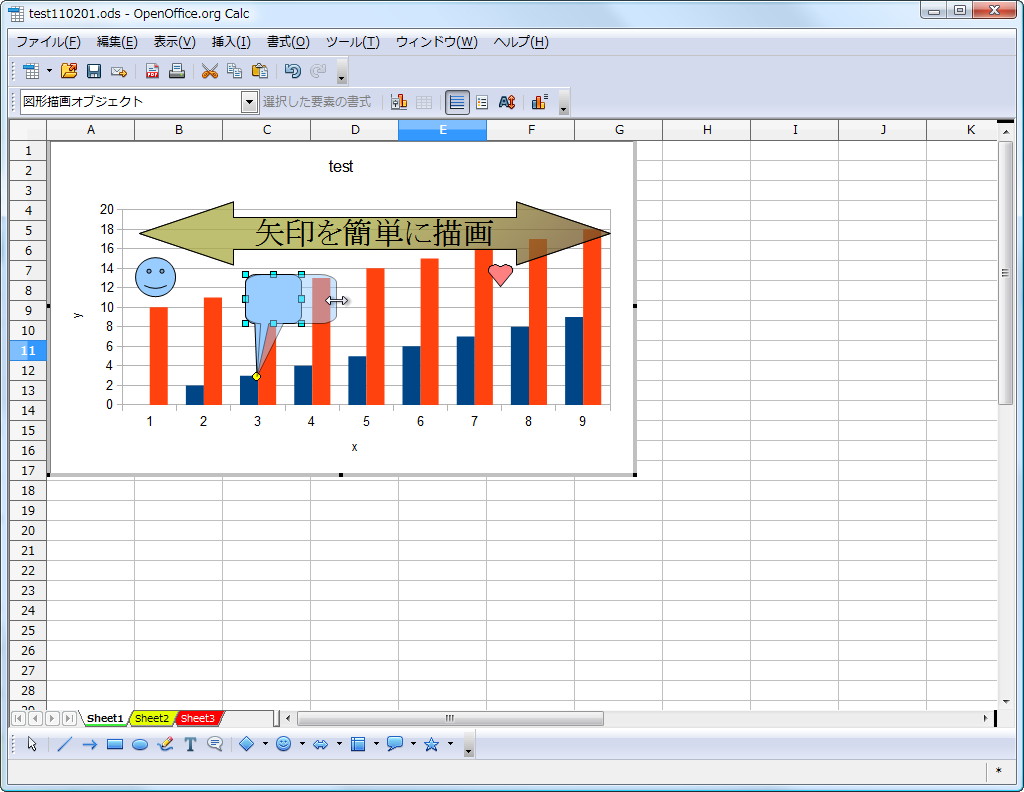Expand the drawing toolbar overflow arrow
This screenshot has height=792, width=1024.
pos(468,744)
